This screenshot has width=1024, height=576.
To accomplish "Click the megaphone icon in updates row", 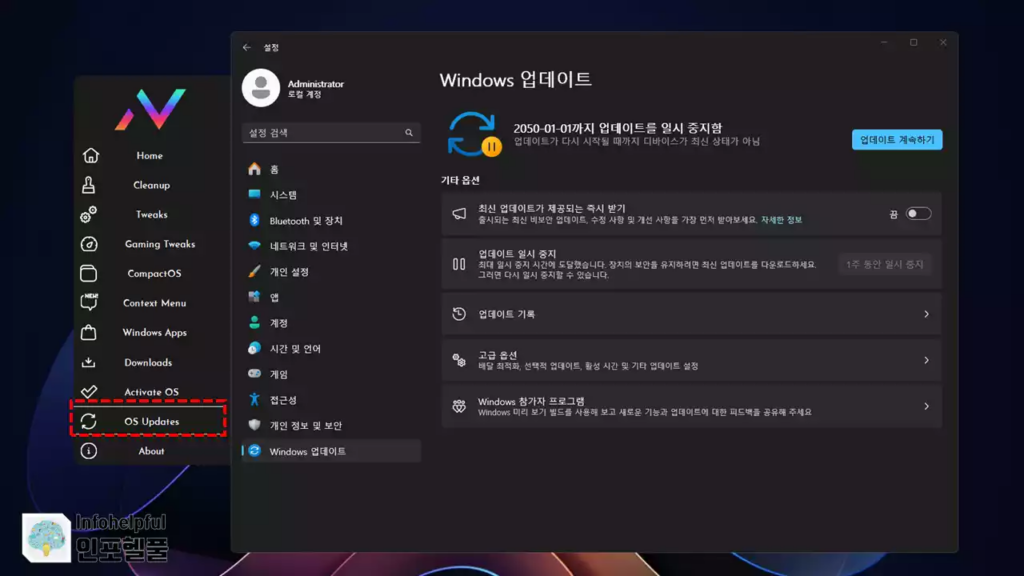I will coord(459,214).
